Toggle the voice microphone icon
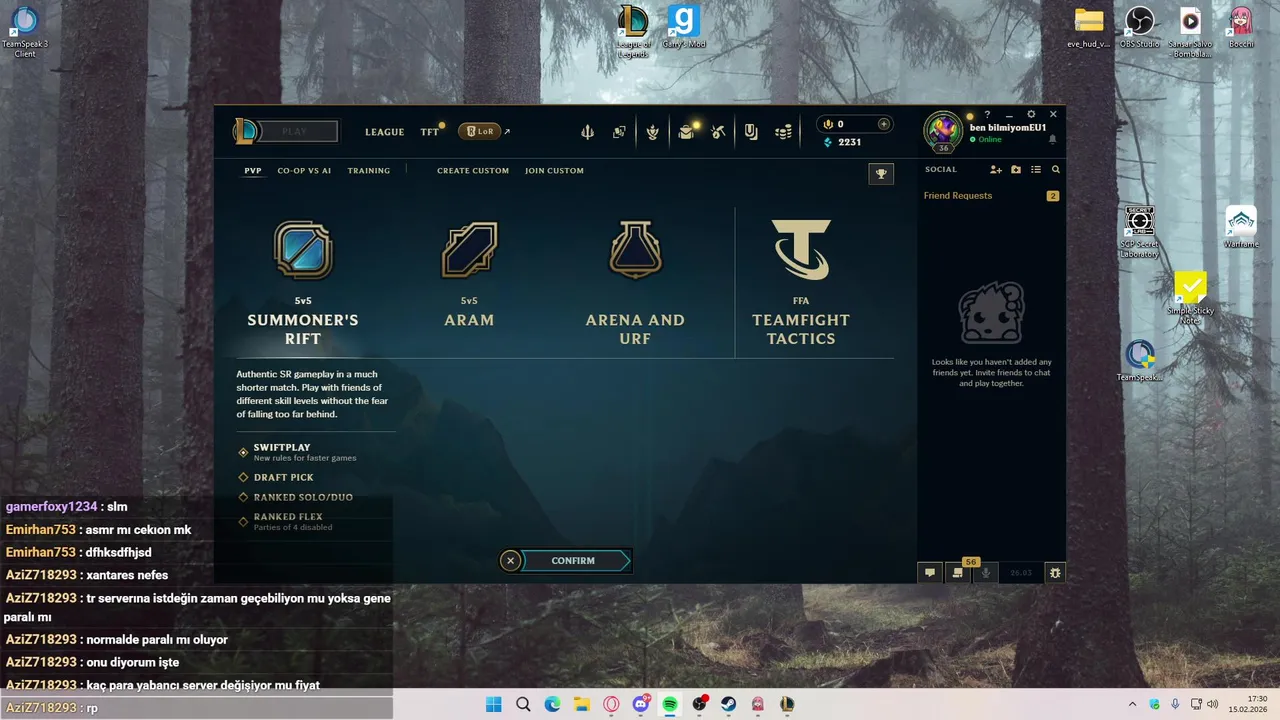The width and height of the screenshot is (1280, 720). pyautogui.click(x=985, y=573)
